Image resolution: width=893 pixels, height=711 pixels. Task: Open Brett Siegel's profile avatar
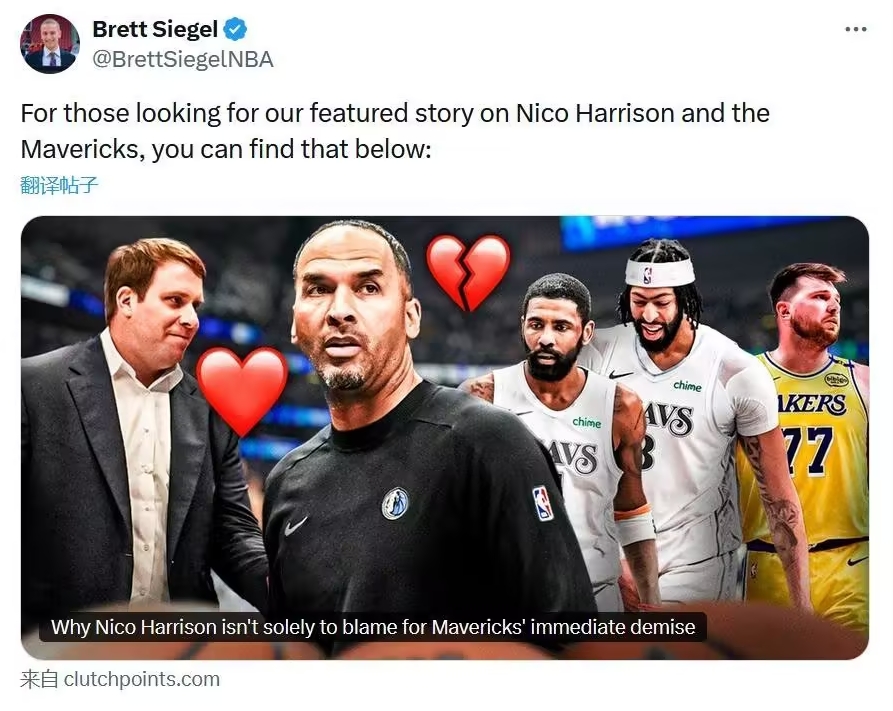[x=49, y=44]
